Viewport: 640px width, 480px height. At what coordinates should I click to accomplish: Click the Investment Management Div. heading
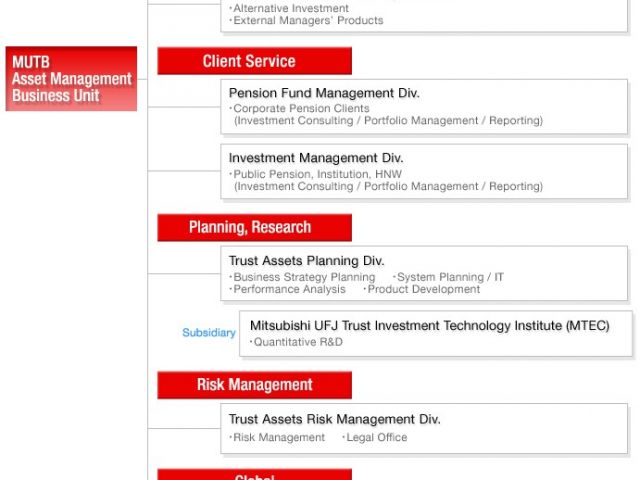pos(316,158)
